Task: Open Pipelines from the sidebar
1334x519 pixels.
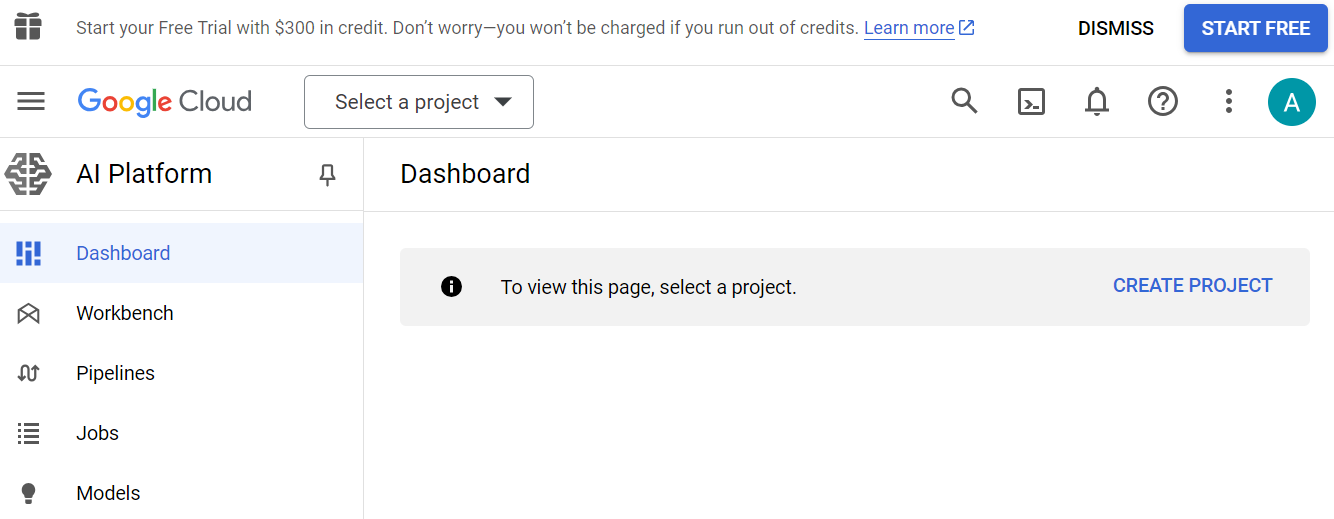Action: point(115,373)
